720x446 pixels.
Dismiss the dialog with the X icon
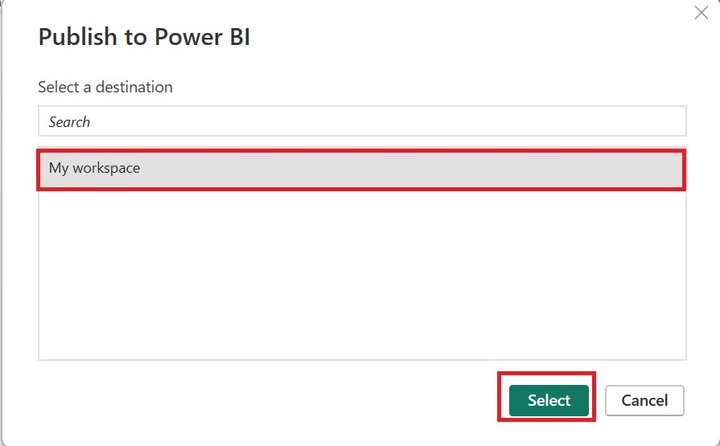tap(702, 14)
